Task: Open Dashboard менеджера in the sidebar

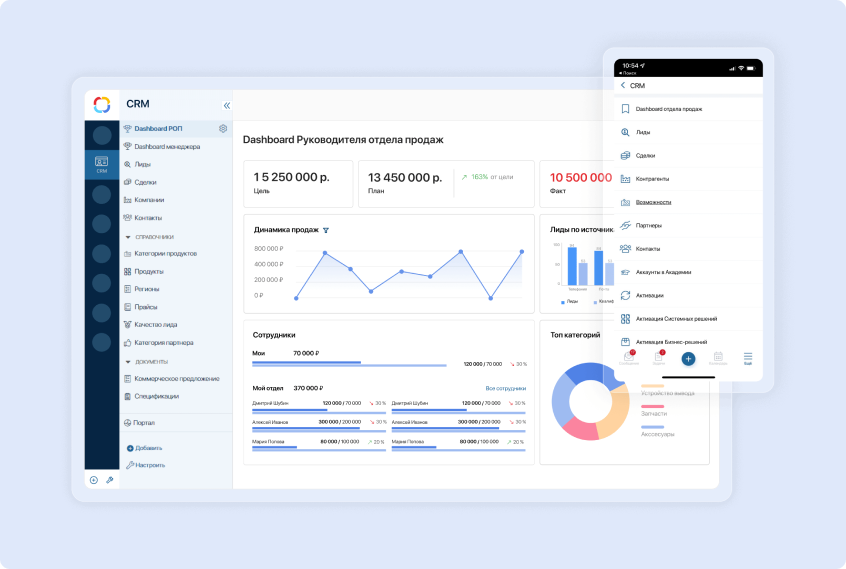Action: coord(166,147)
